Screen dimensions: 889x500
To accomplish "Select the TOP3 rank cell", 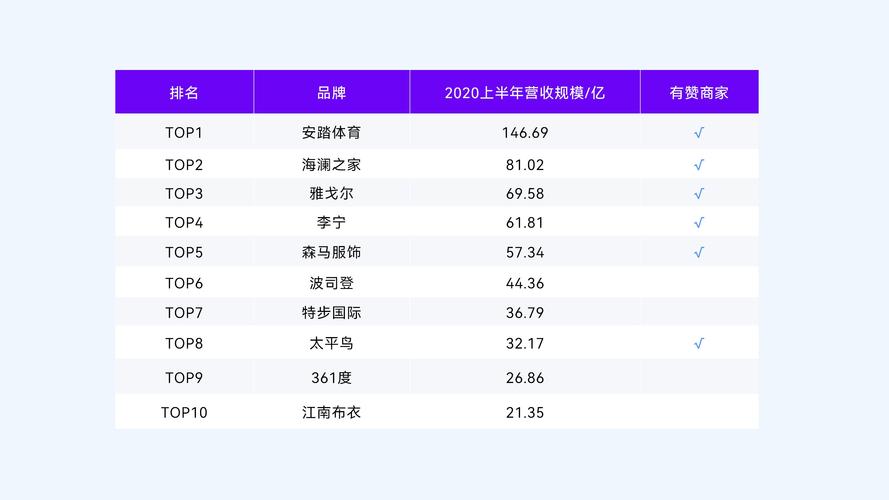I will tap(184, 194).
